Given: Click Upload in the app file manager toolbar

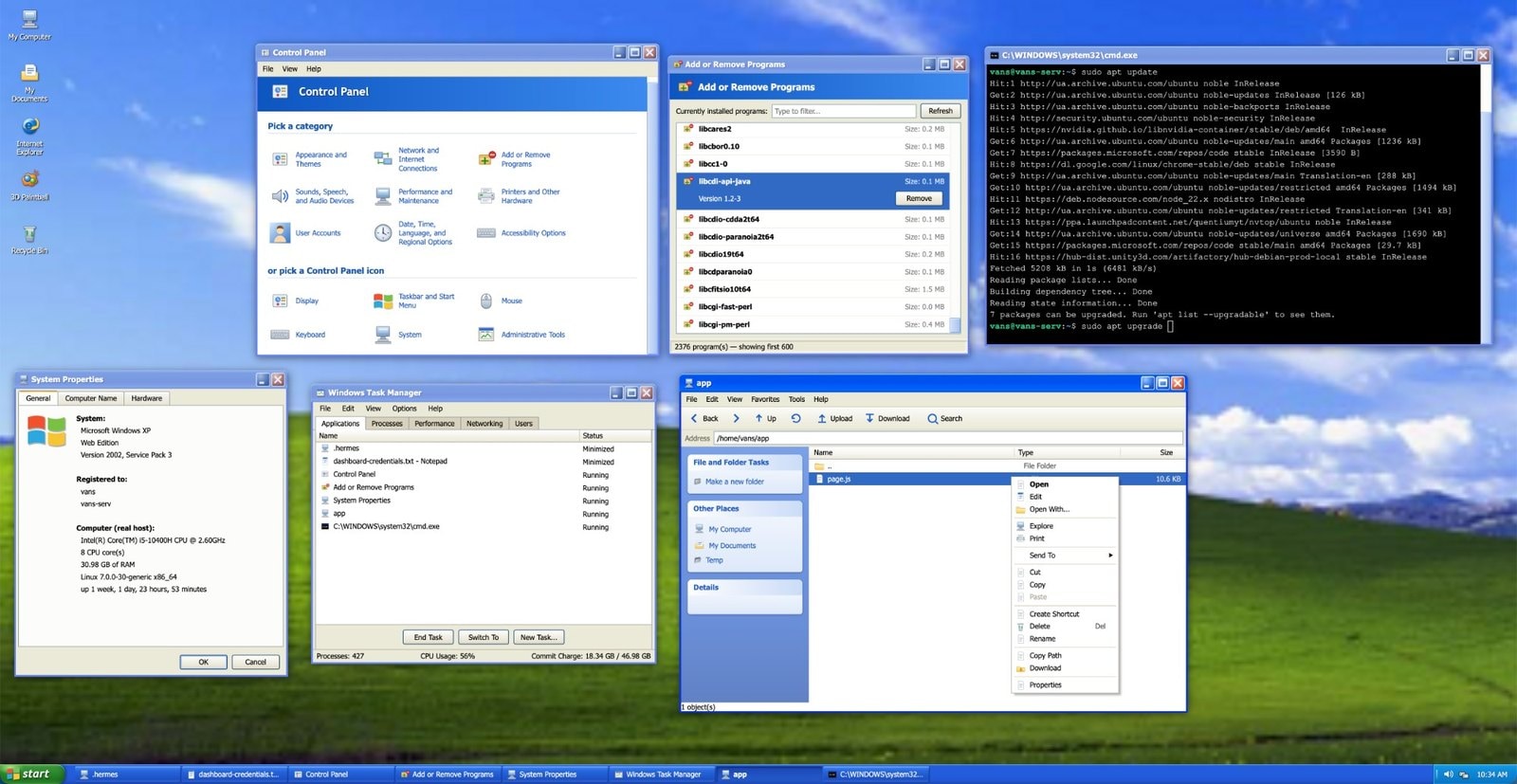Looking at the screenshot, I should [834, 418].
